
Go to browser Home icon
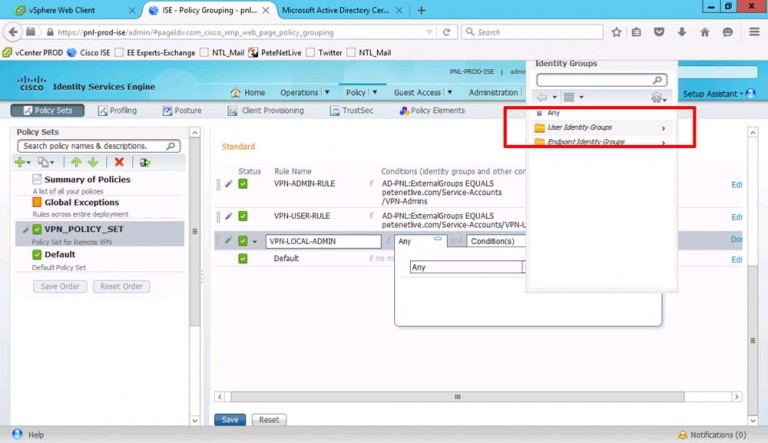tap(704, 32)
